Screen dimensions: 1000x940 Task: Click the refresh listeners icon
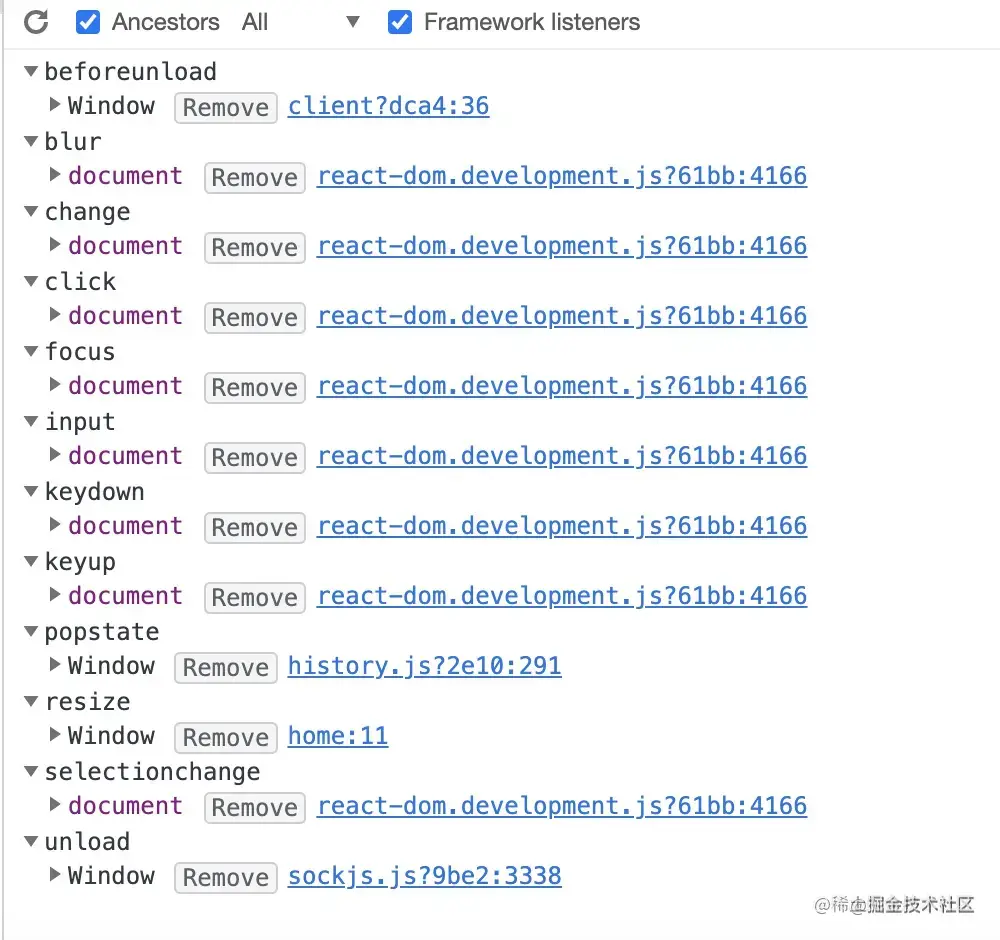point(36,22)
